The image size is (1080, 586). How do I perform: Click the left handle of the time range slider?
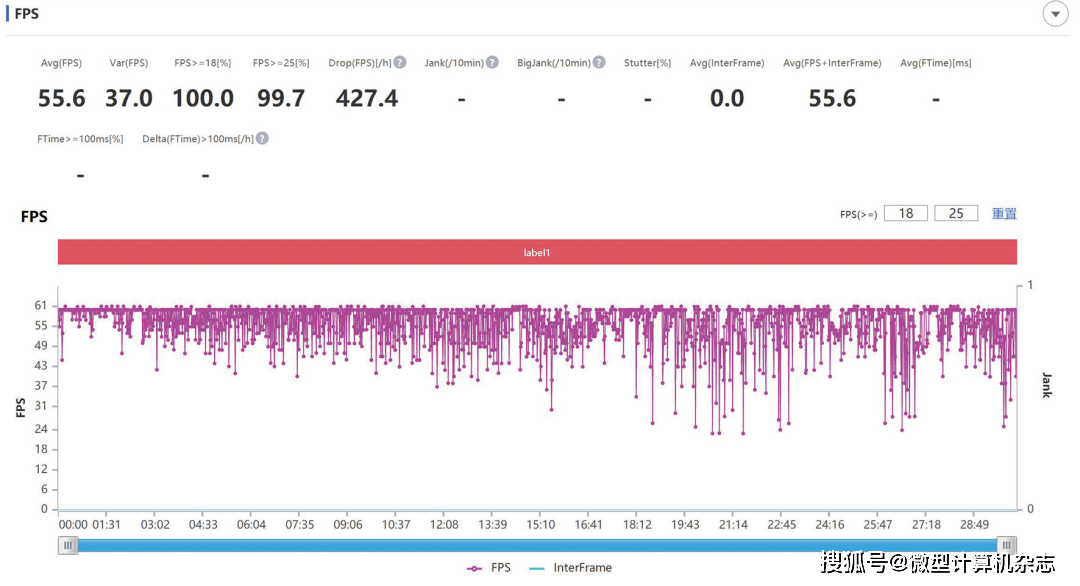(x=68, y=545)
